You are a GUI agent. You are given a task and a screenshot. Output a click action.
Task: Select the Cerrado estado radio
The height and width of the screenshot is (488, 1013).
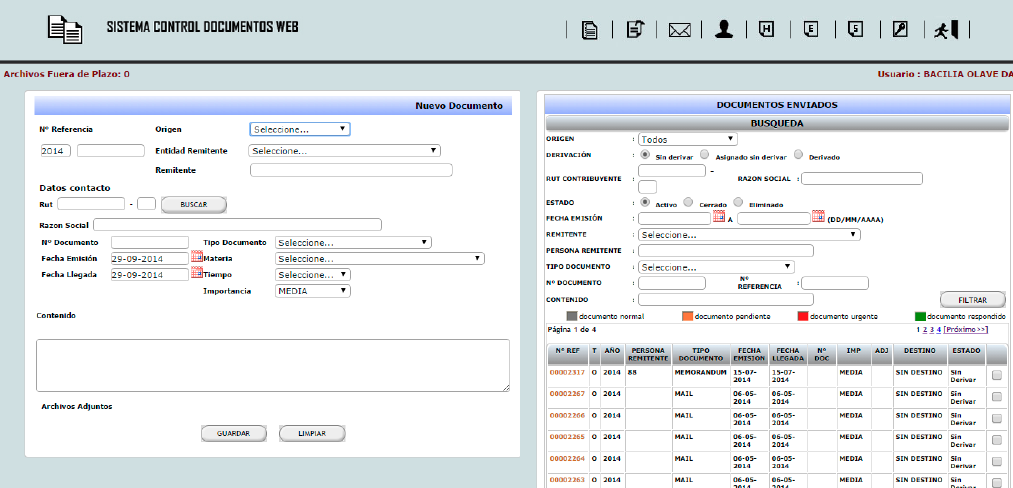[x=689, y=202]
